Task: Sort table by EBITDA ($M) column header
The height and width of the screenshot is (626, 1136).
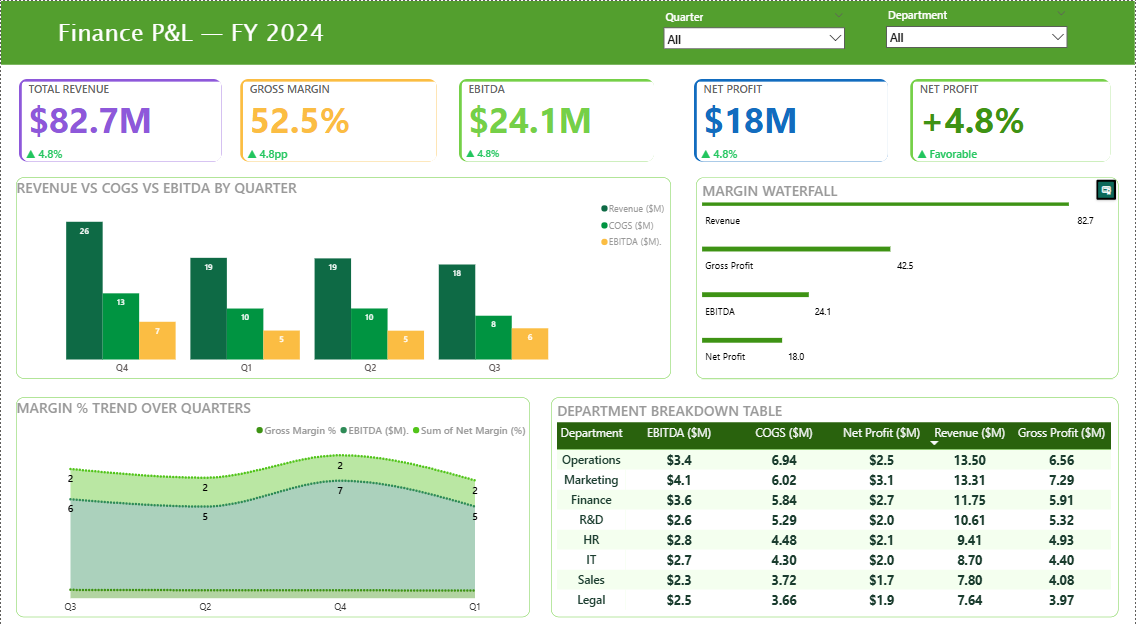Action: pyautogui.click(x=679, y=433)
